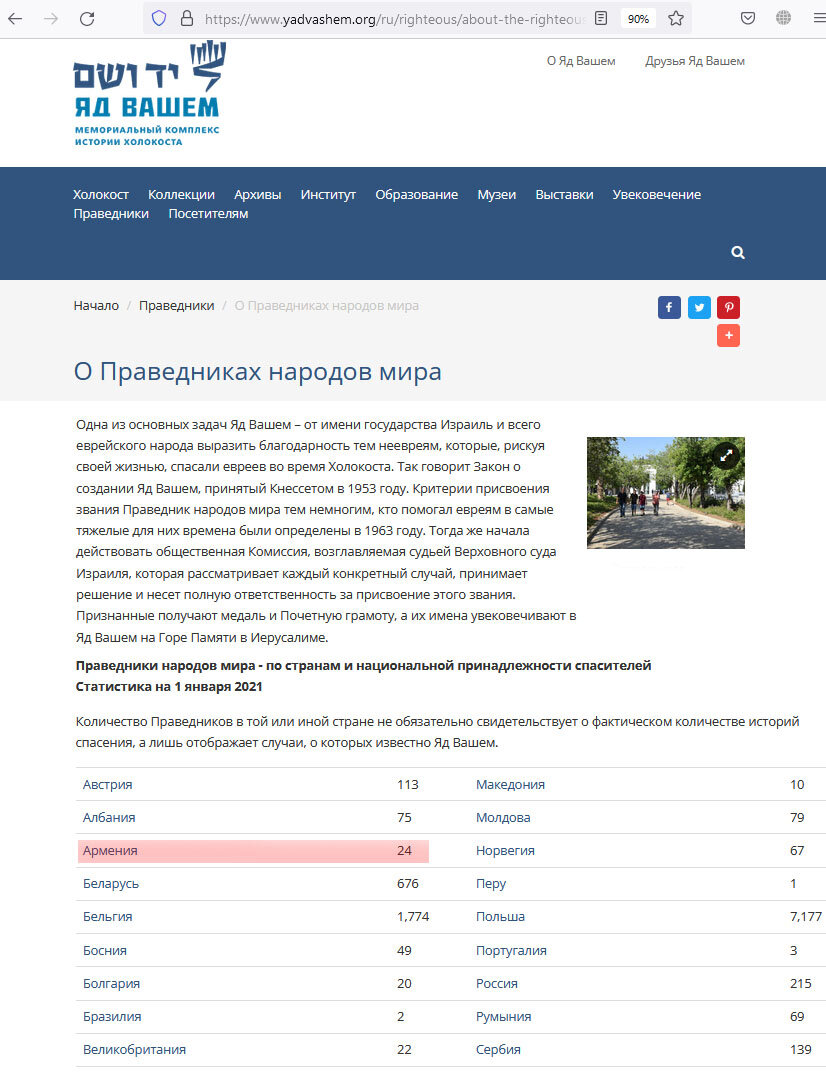Open Португалия in the table
This screenshot has height=1078, width=826.
click(x=512, y=950)
